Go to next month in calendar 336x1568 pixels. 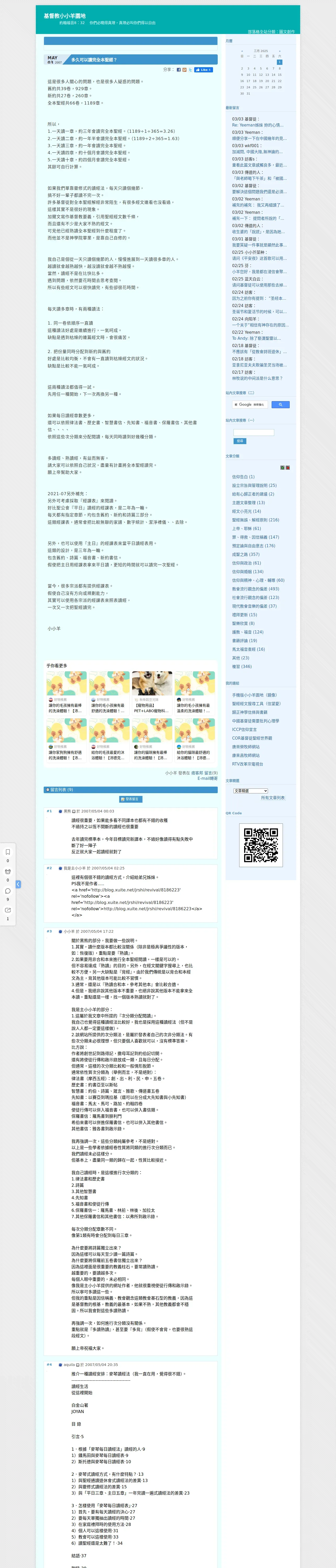280,51
